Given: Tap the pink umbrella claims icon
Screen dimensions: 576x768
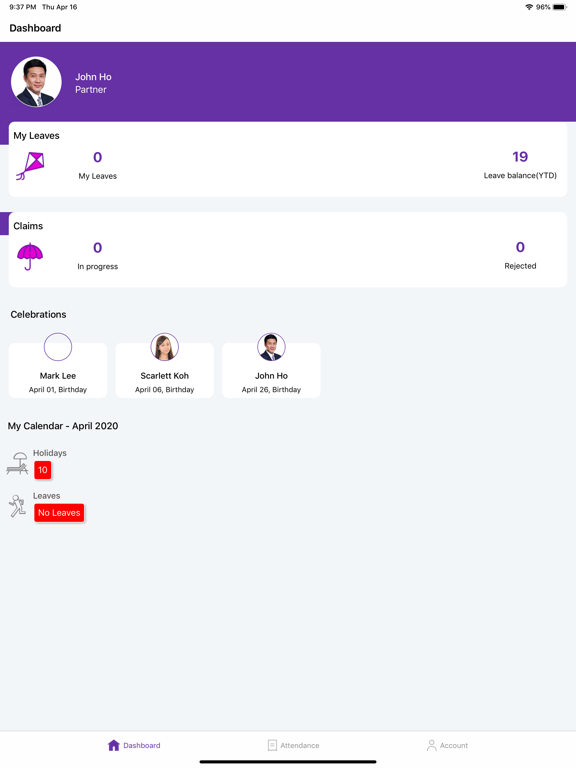Looking at the screenshot, I should (x=30, y=257).
